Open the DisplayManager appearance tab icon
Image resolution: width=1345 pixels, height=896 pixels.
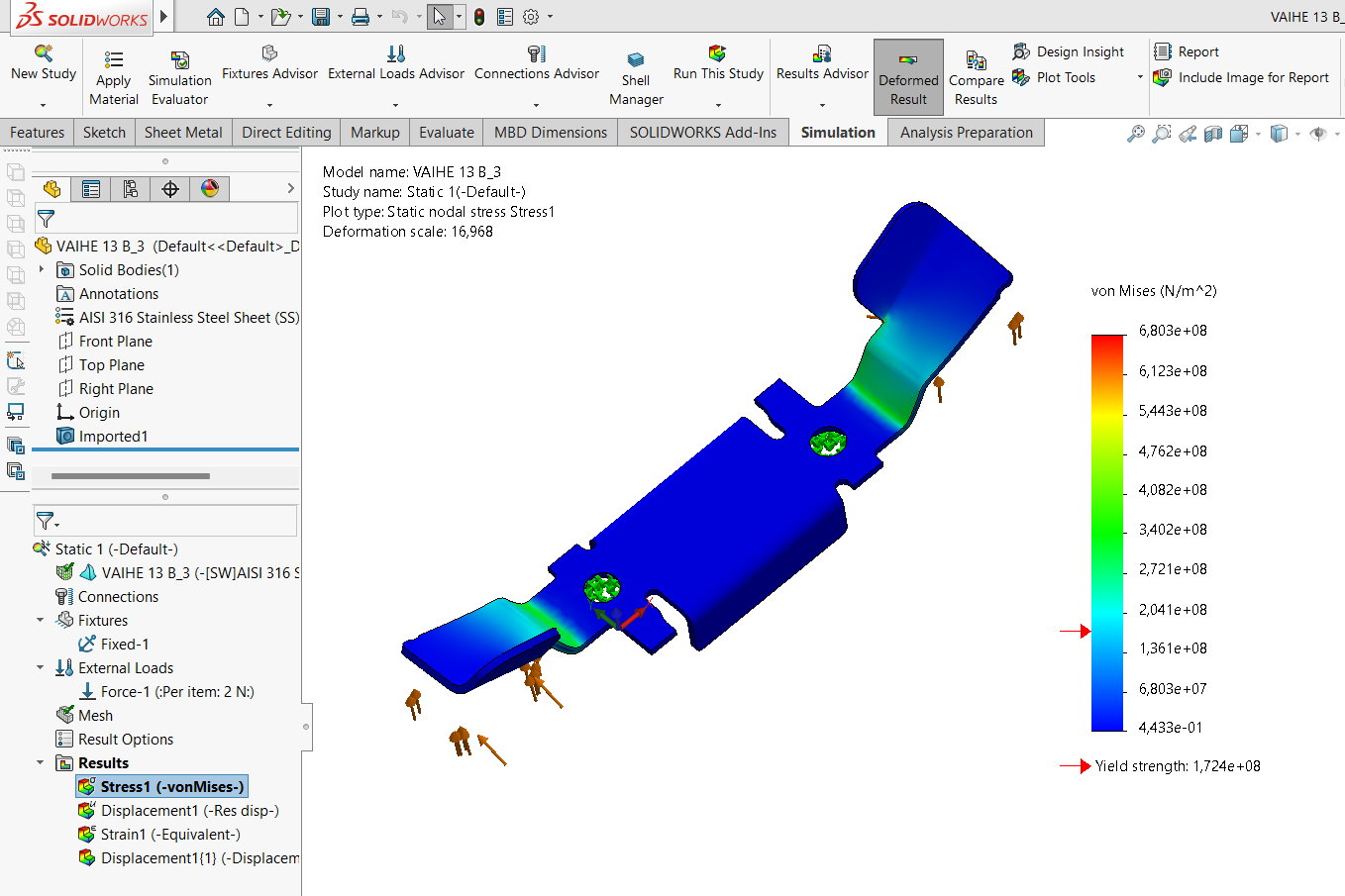(209, 189)
